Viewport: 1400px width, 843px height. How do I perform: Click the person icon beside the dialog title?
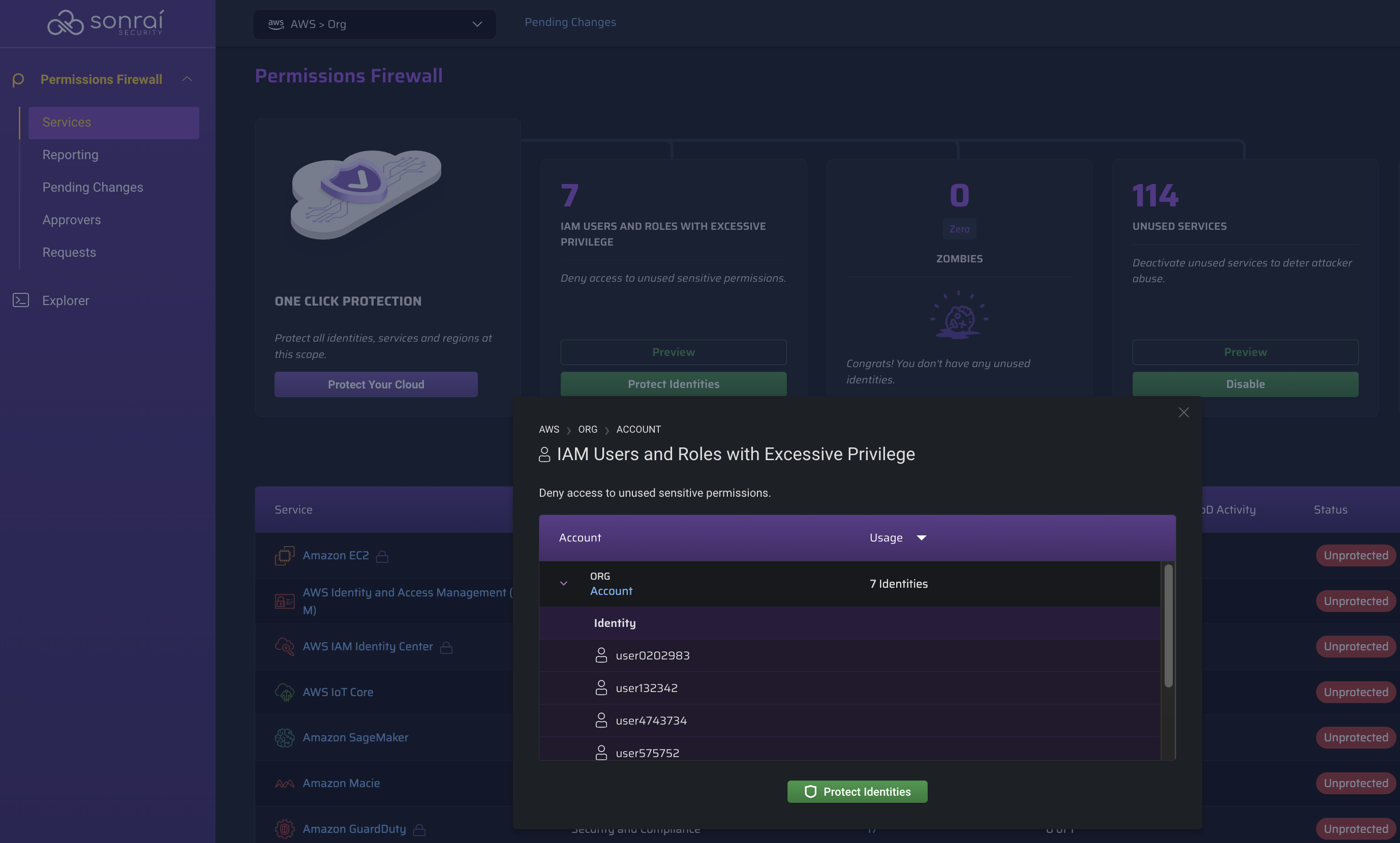click(544, 455)
